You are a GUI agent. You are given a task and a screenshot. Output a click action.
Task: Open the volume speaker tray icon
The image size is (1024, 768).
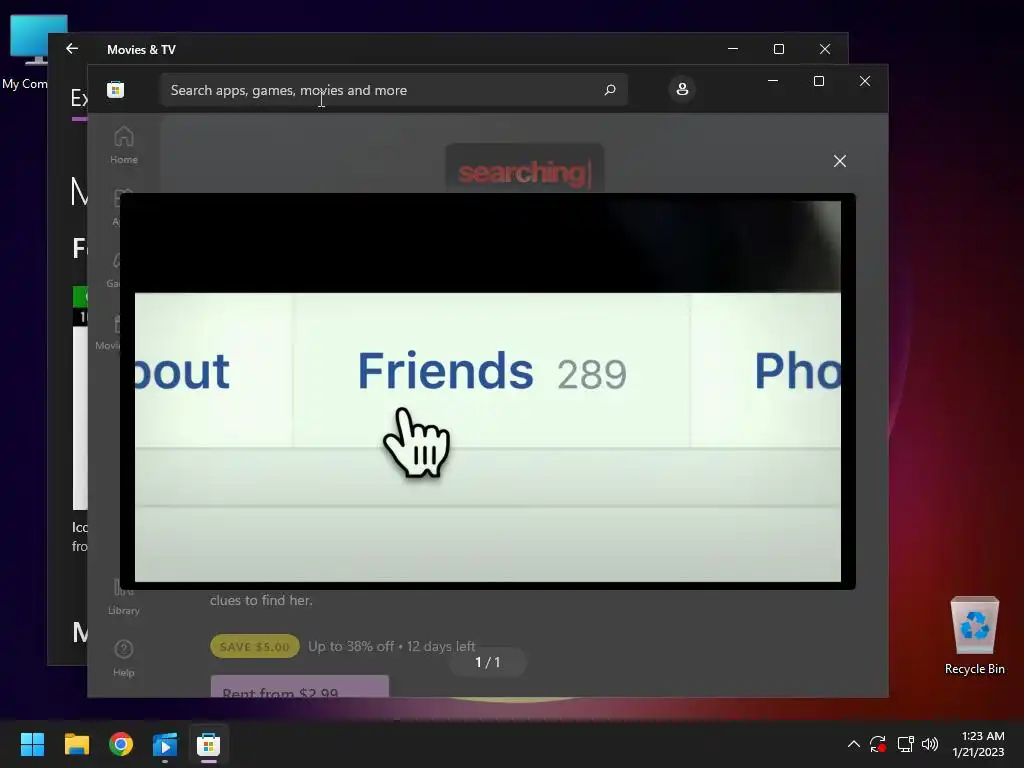pyautogui.click(x=930, y=744)
